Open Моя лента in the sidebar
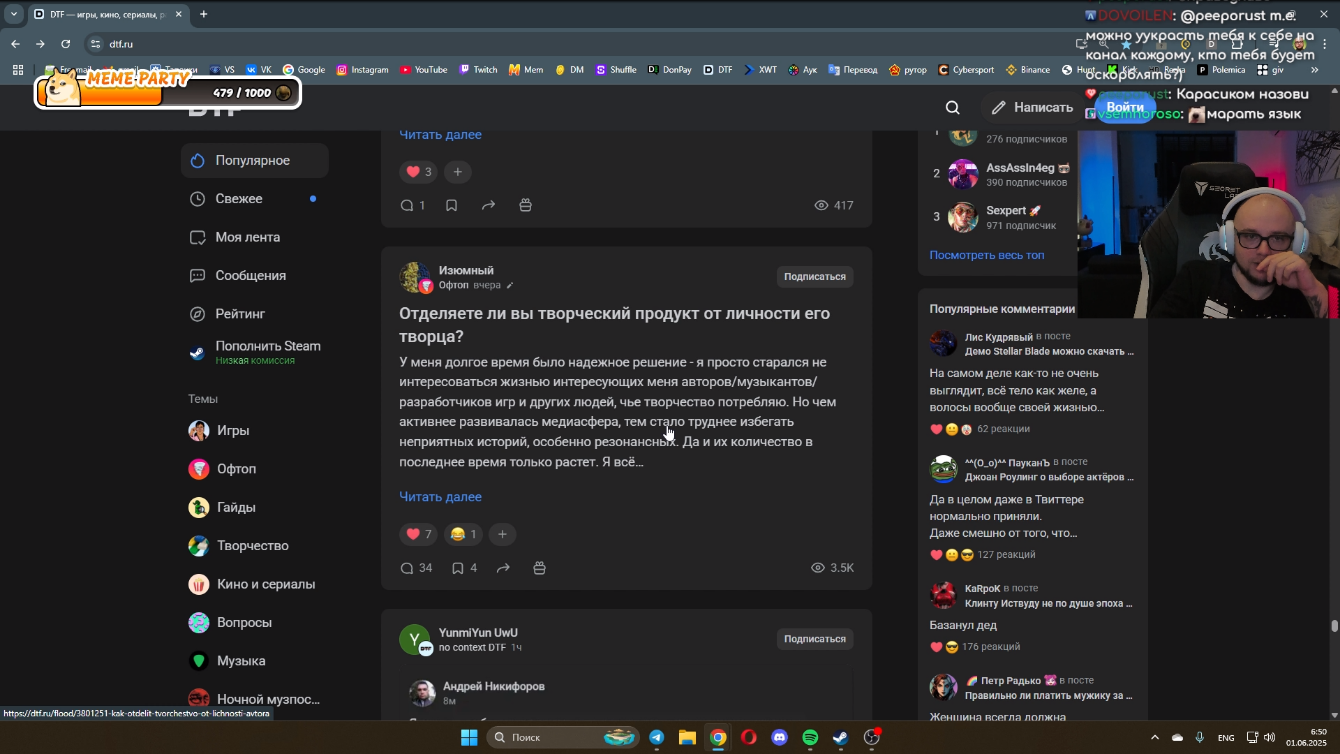 (x=255, y=237)
